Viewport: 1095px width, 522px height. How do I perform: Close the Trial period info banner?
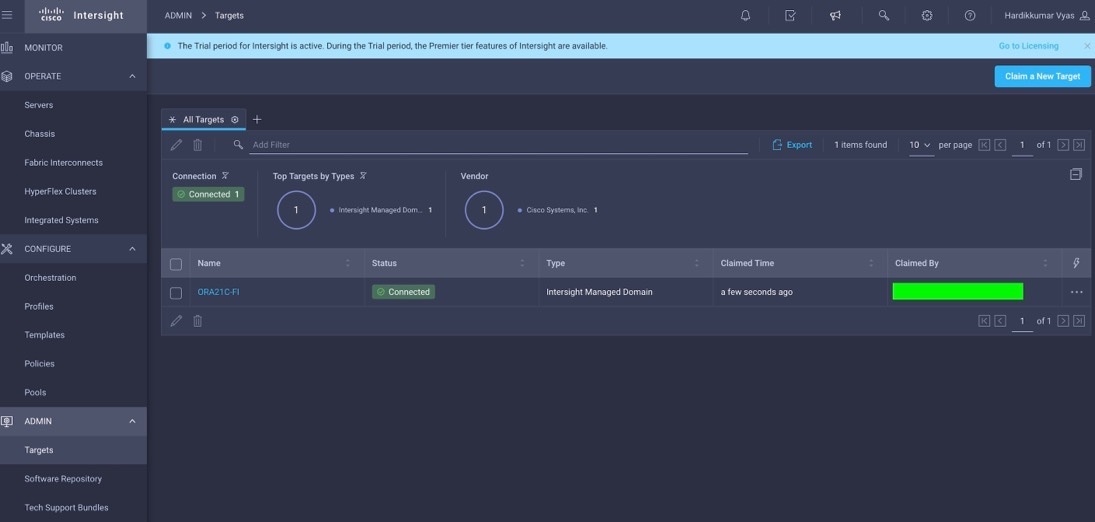pyautogui.click(x=1087, y=45)
